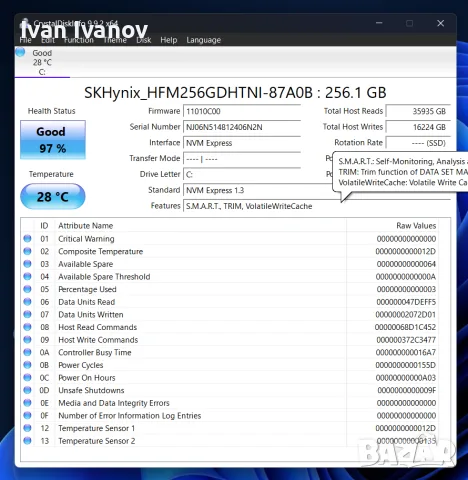
Task: Click the status icon for Temperature Sensor 2
Action: [27, 441]
